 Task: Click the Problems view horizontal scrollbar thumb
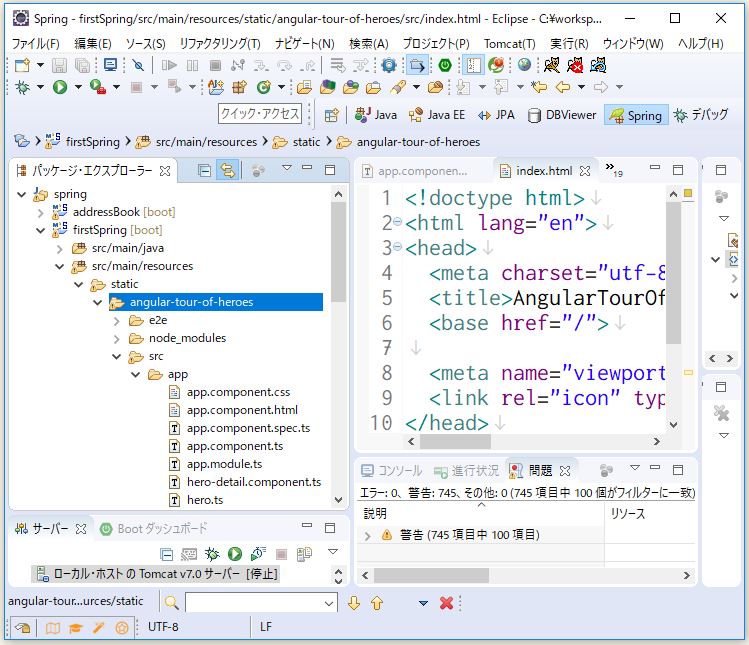(431, 576)
